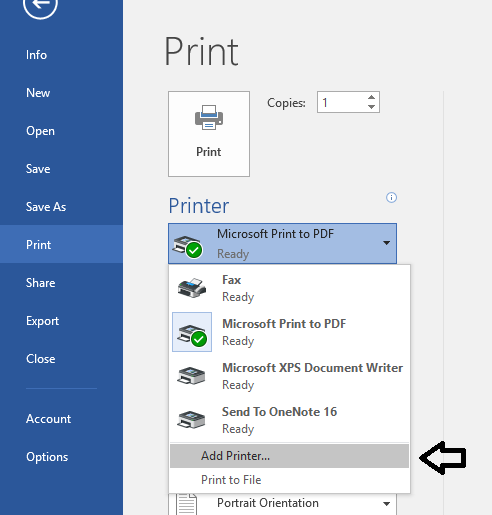
Task: Click the 'Copies:' label
Action: (286, 103)
